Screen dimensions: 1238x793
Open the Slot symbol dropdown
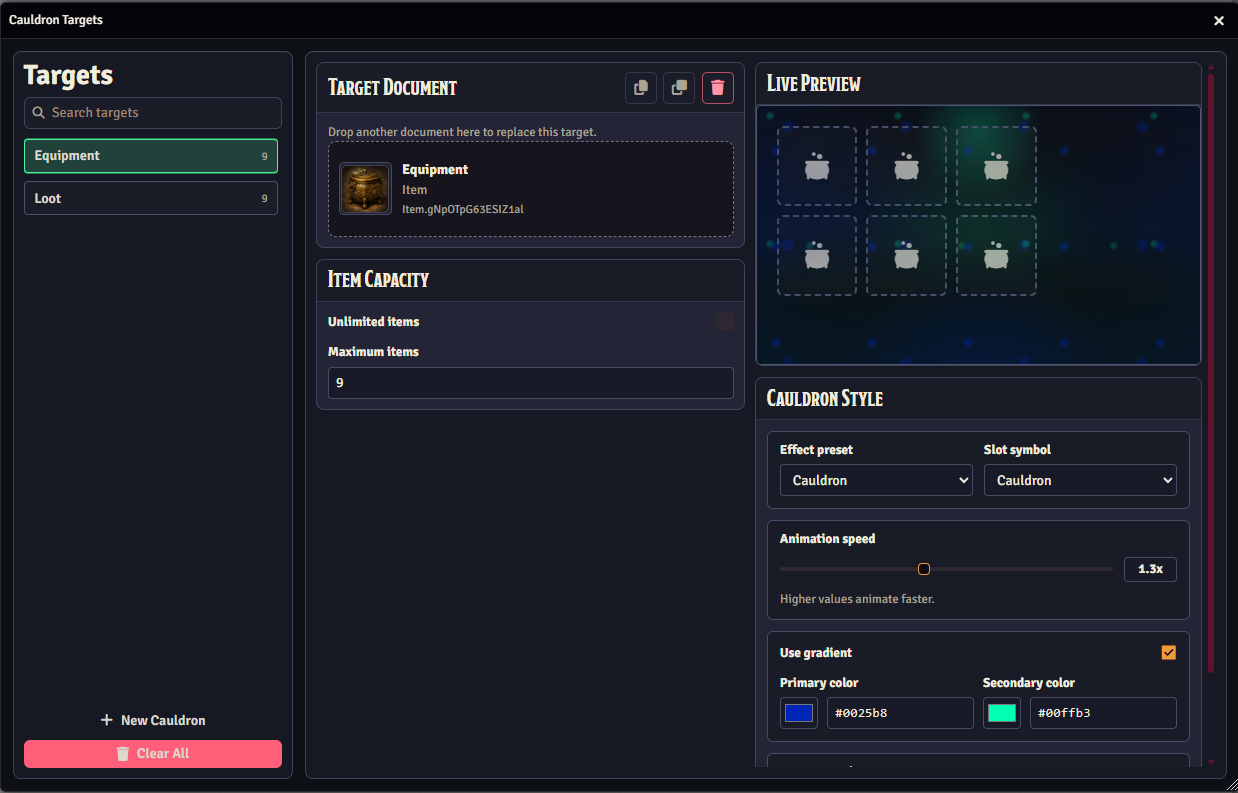coord(1080,480)
